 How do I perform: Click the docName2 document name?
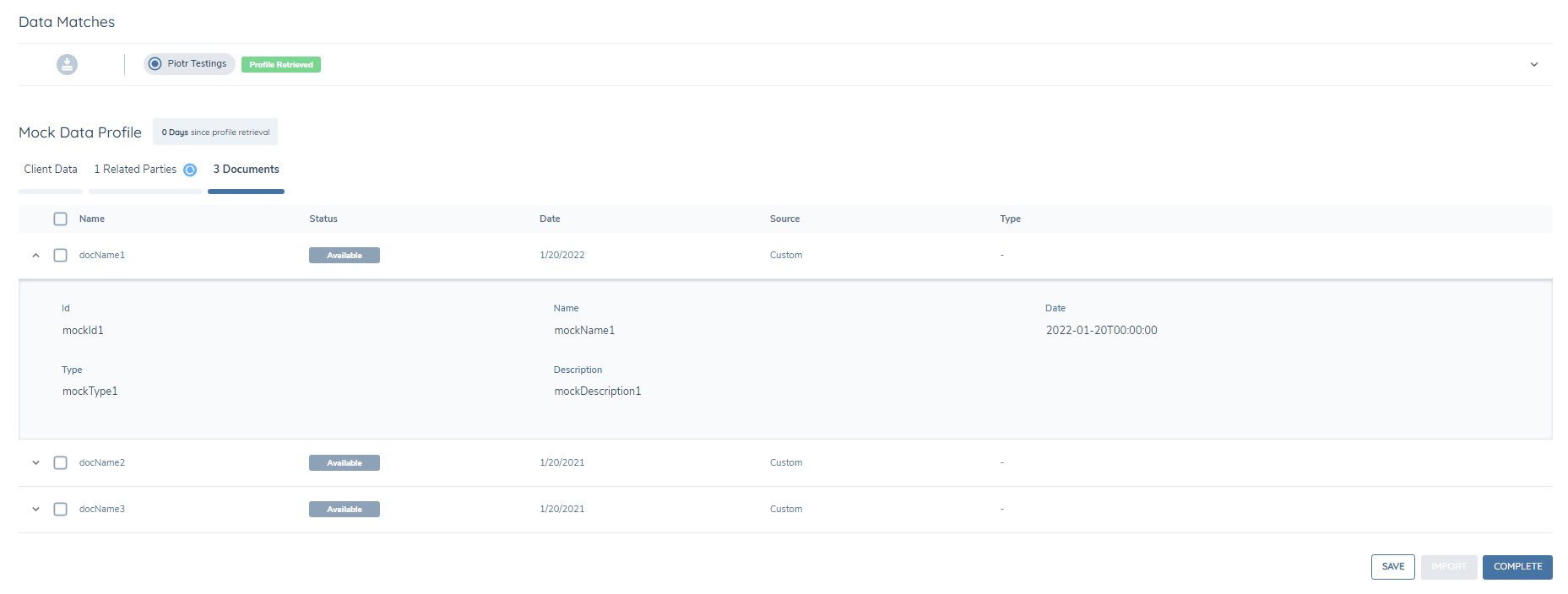102,462
